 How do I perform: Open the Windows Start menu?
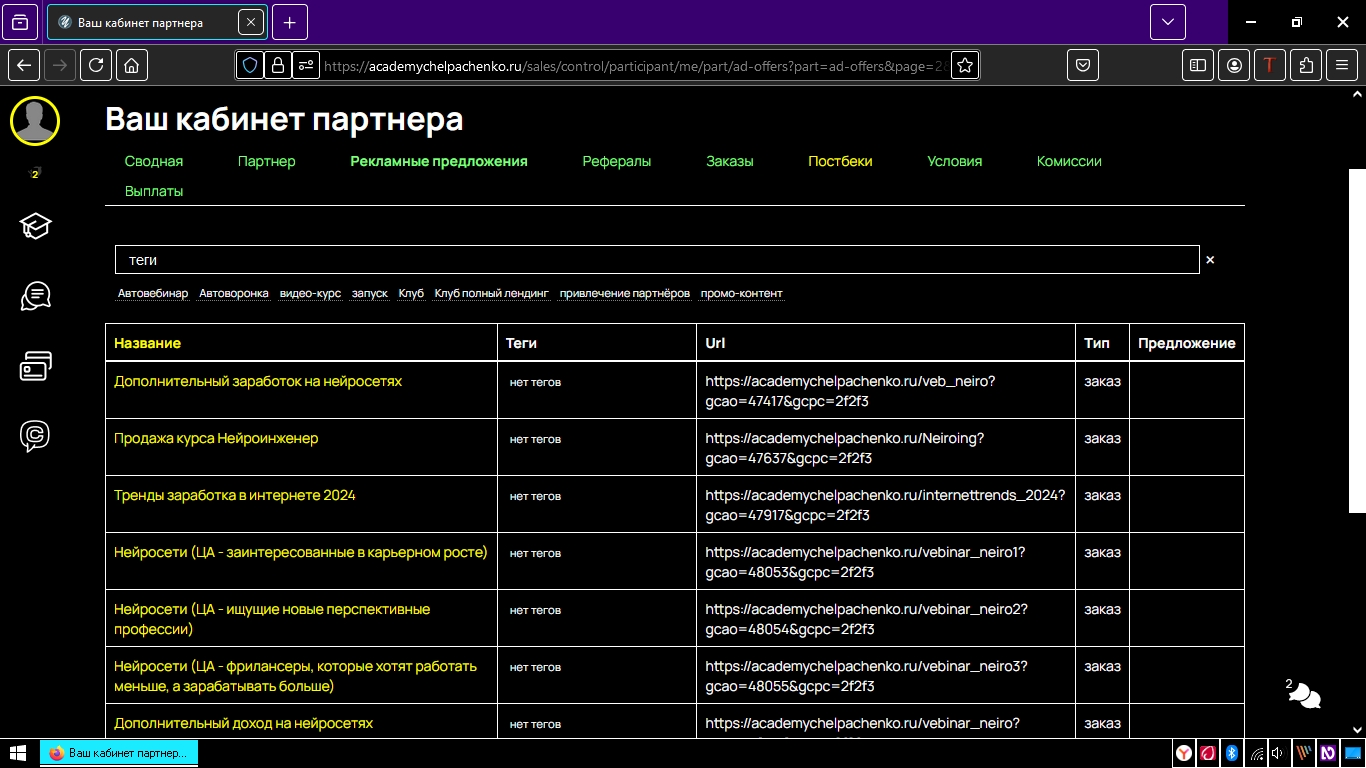click(x=17, y=752)
